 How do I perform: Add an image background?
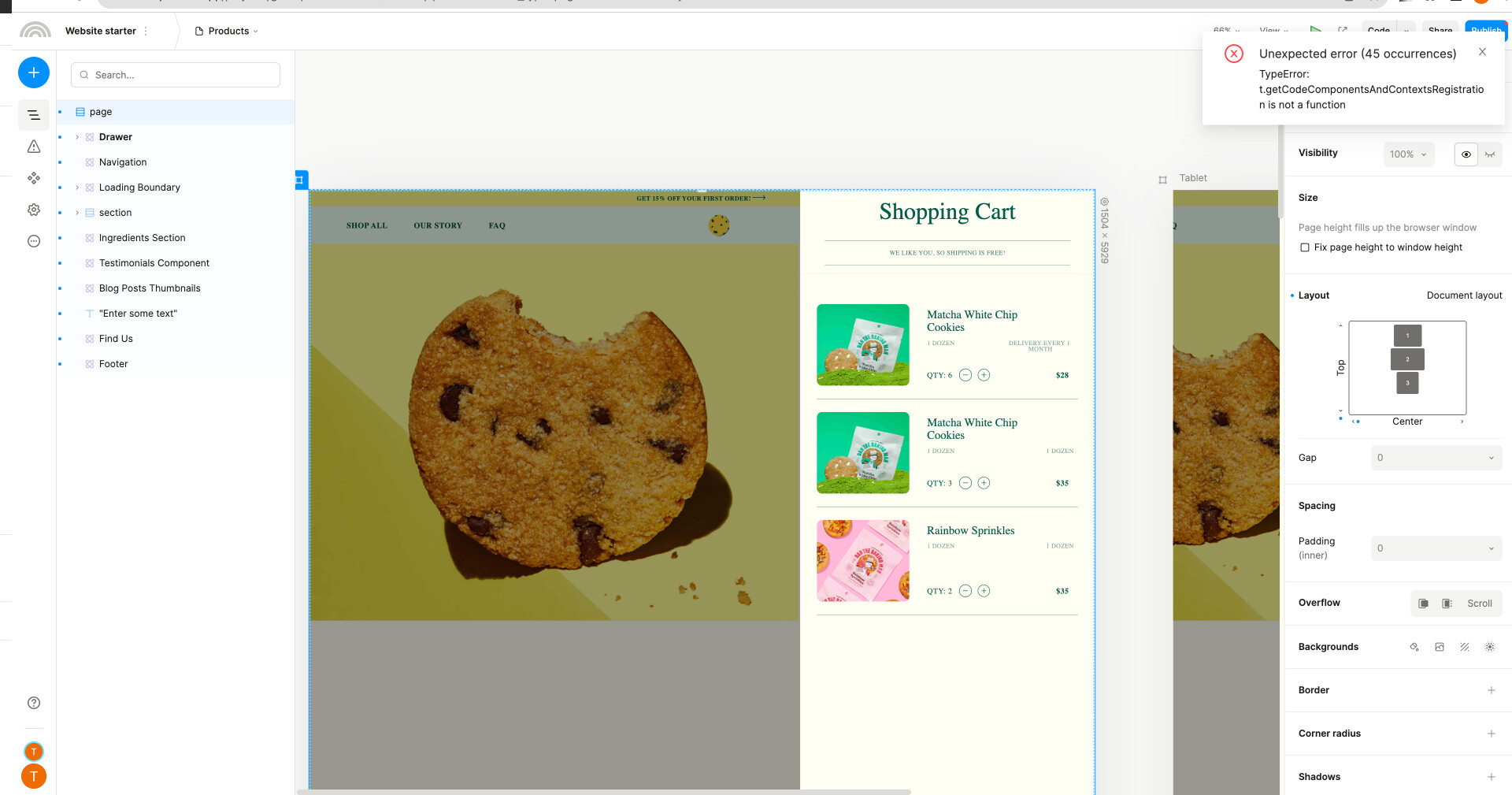click(1440, 647)
